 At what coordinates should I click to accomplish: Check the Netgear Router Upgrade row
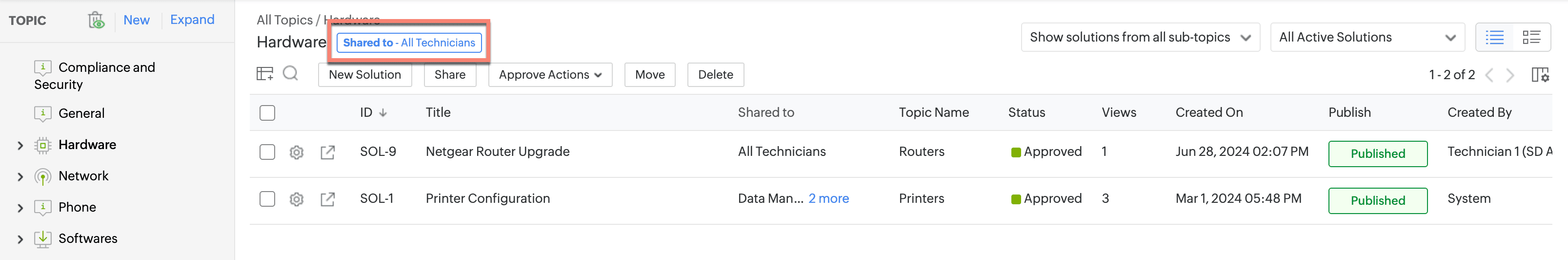click(267, 152)
